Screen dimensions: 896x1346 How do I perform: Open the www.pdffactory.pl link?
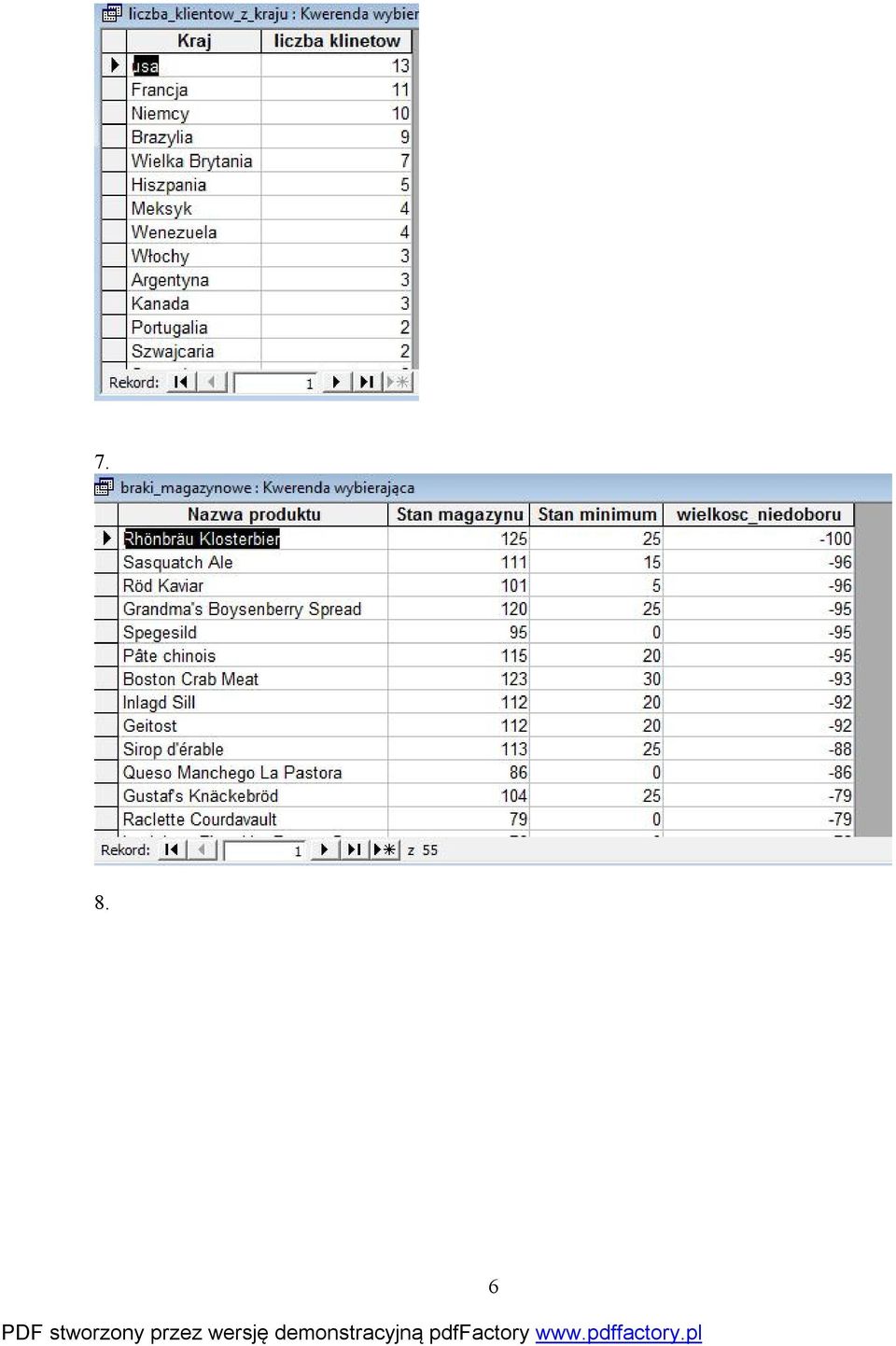coord(618,1332)
